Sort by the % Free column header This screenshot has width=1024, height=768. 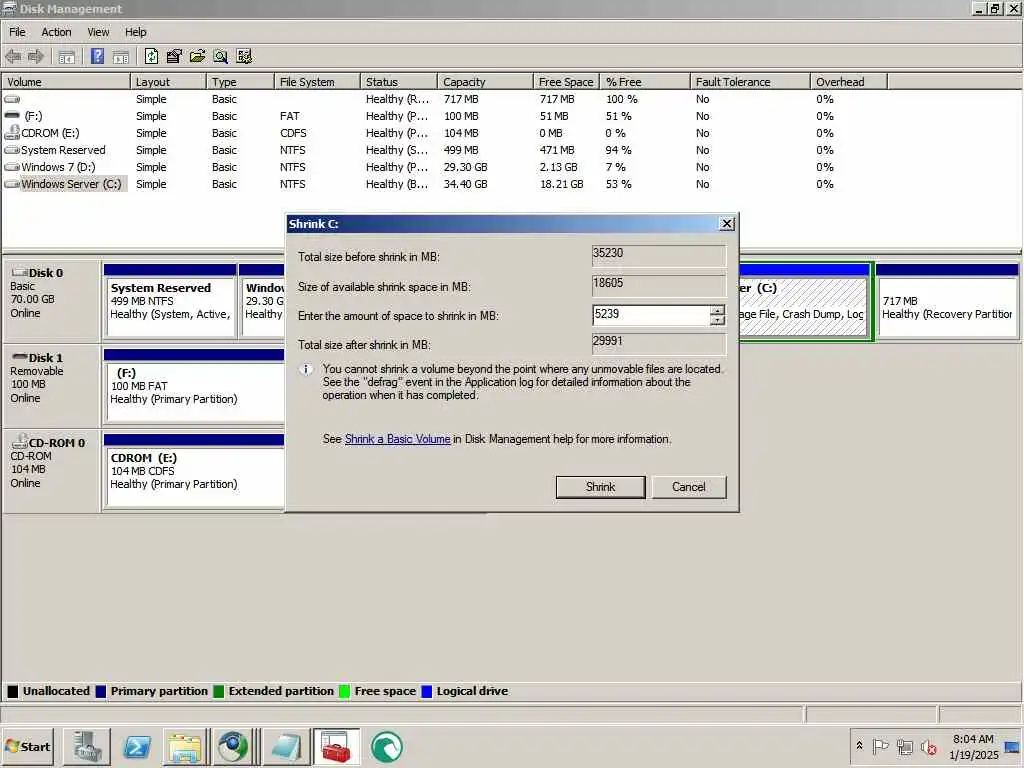[x=645, y=82]
